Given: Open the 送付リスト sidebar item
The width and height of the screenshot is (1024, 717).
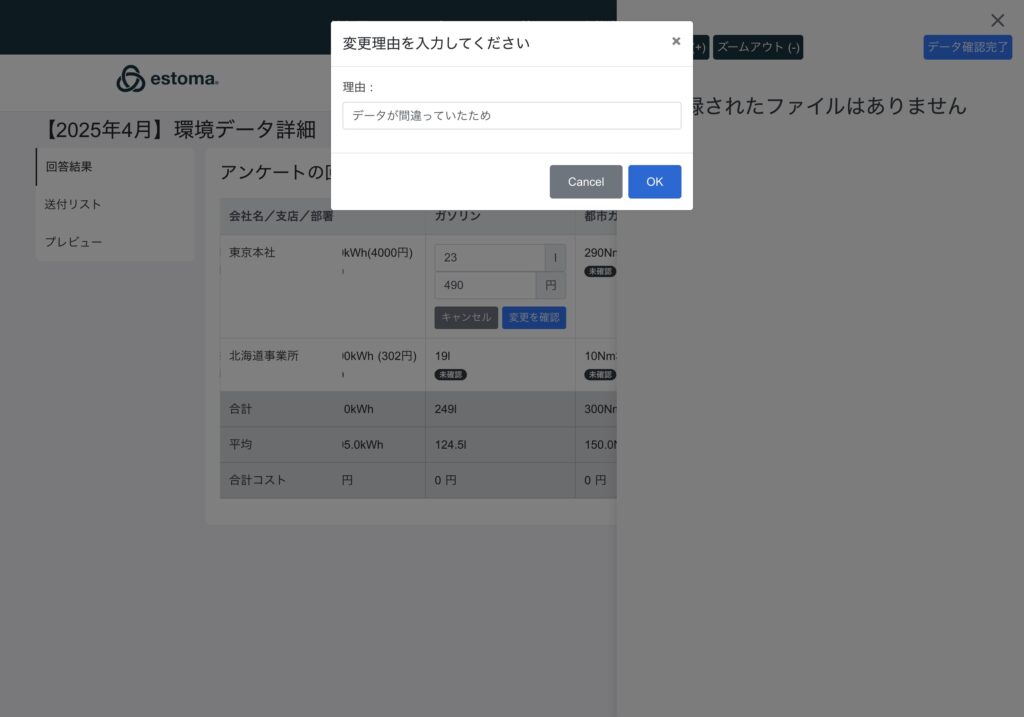Looking at the screenshot, I should [73, 204].
